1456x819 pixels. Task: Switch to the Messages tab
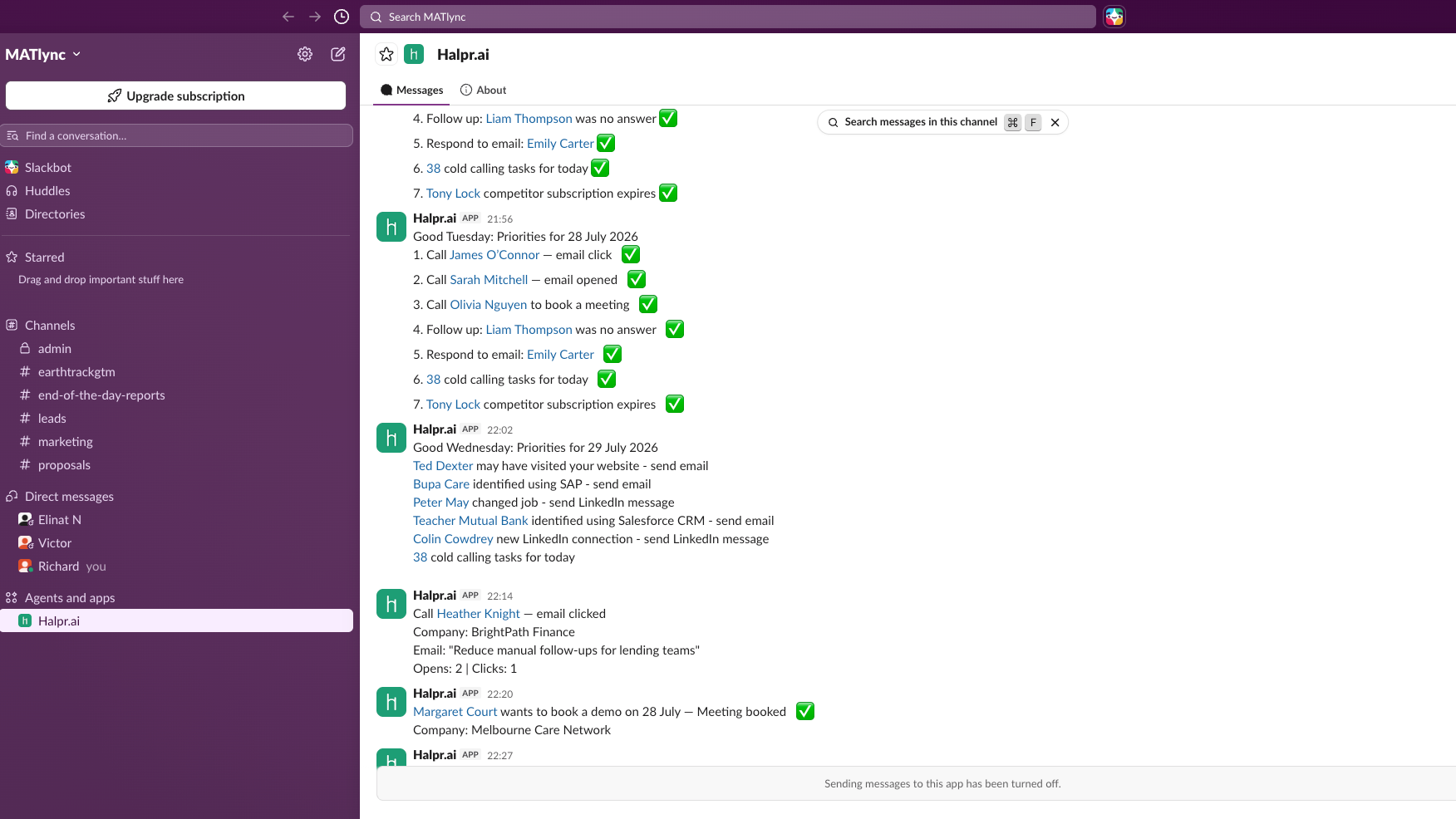pos(411,90)
